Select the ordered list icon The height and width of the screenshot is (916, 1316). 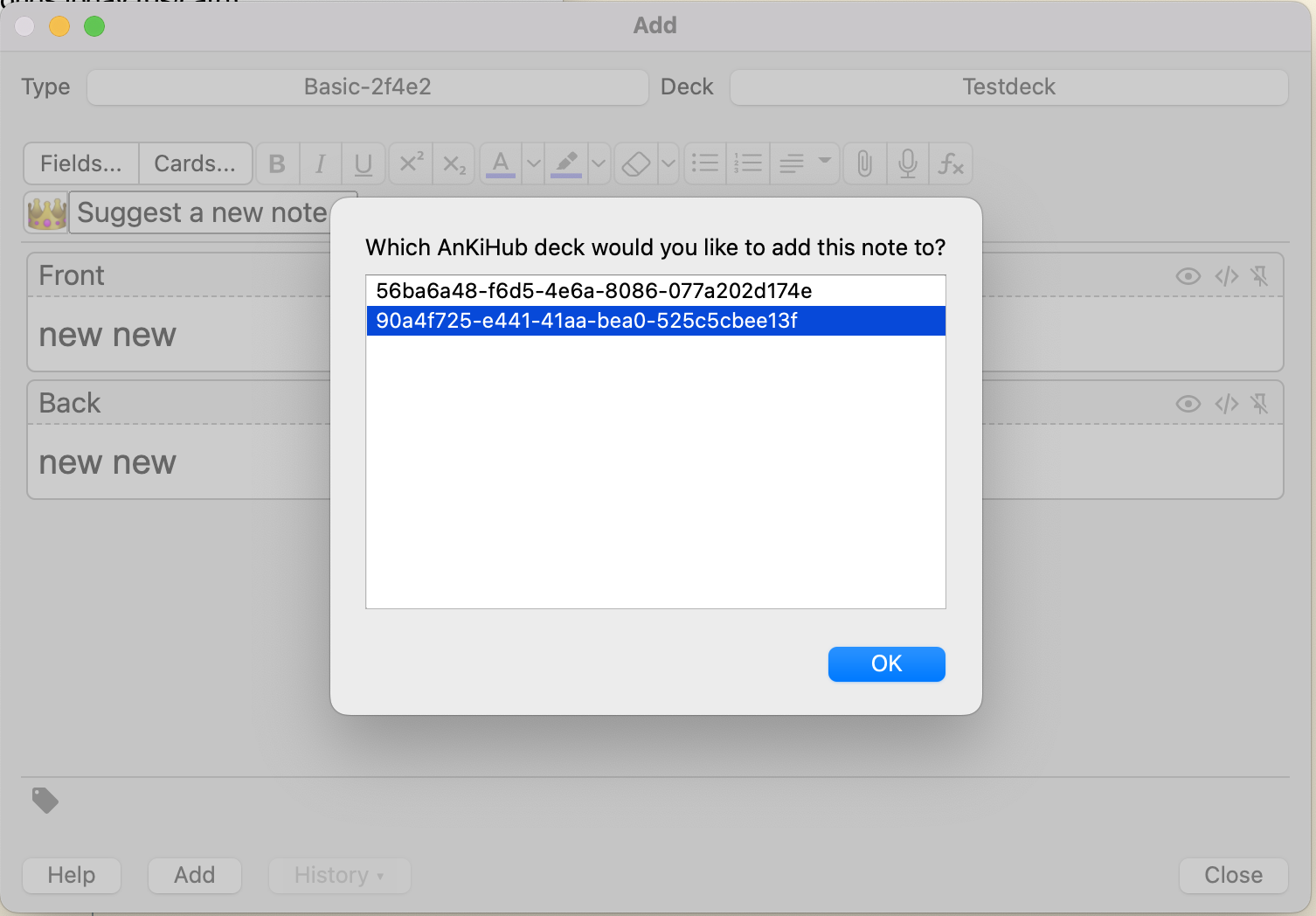click(x=748, y=163)
